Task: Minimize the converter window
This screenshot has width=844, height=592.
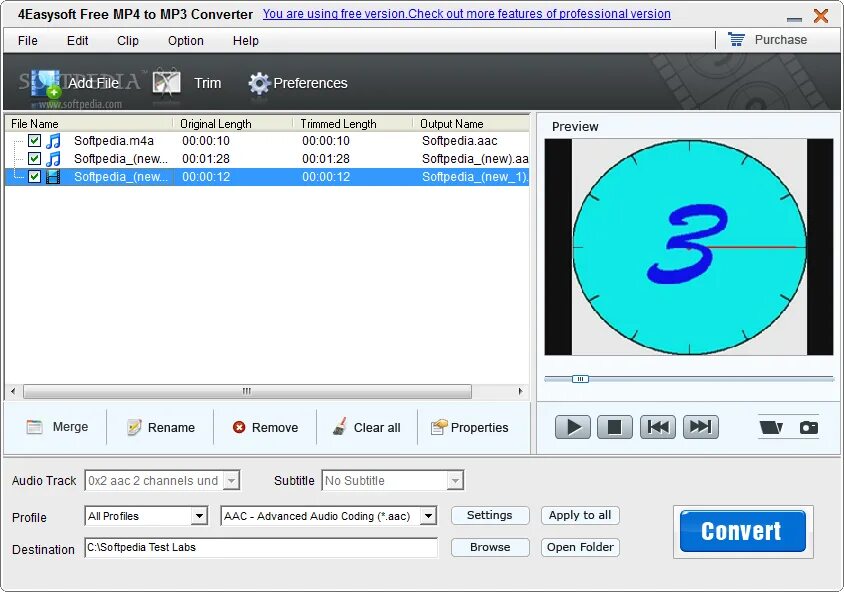Action: 794,19
